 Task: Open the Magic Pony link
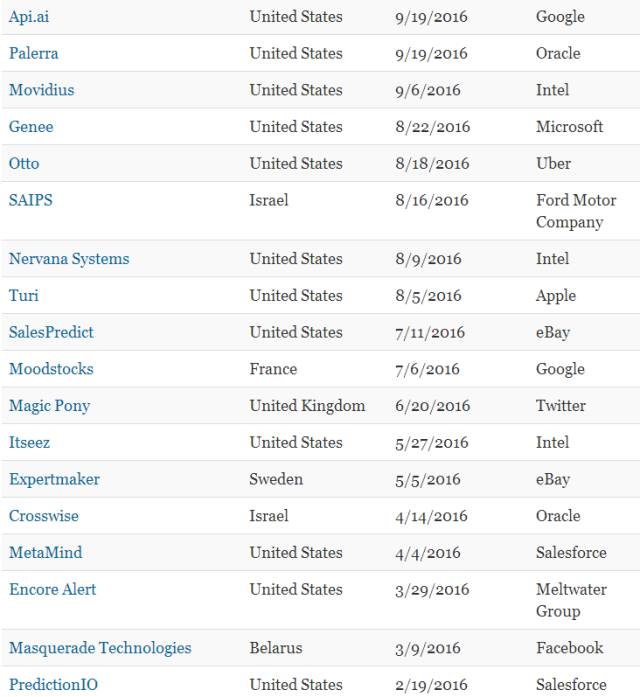tap(49, 406)
